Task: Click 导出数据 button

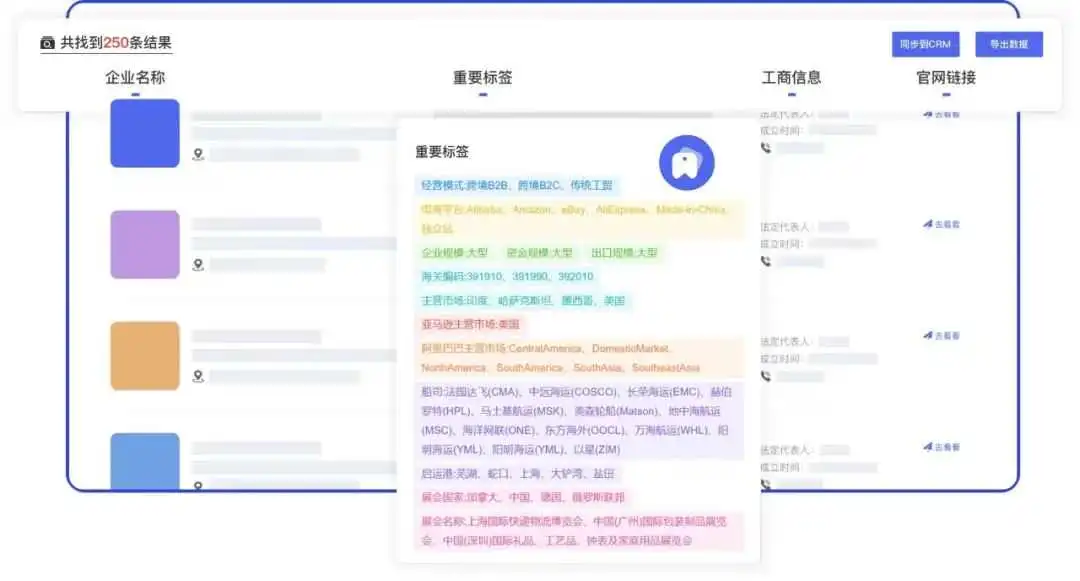Action: click(x=1008, y=44)
